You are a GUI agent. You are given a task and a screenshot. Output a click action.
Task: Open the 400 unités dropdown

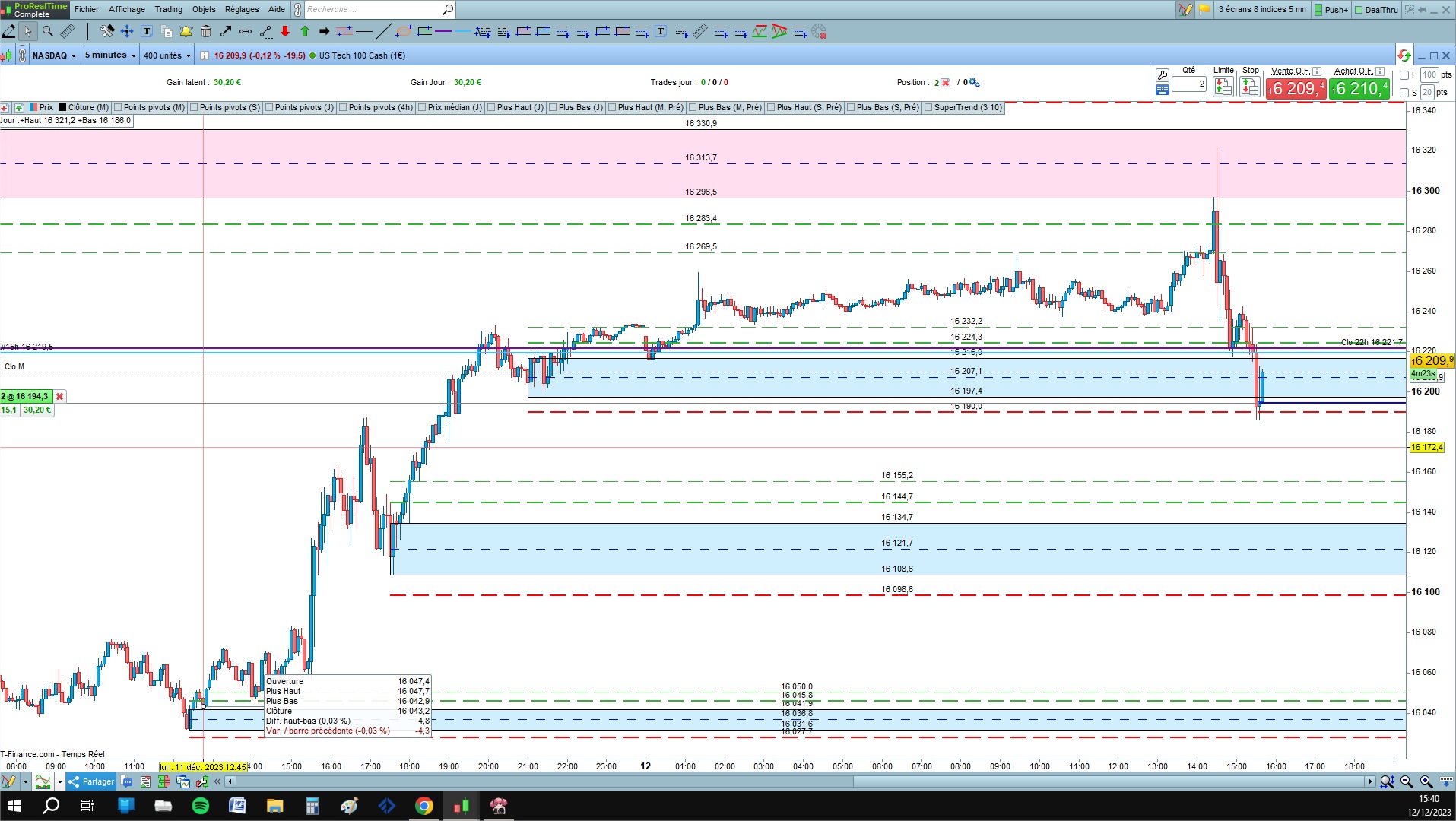click(x=167, y=55)
